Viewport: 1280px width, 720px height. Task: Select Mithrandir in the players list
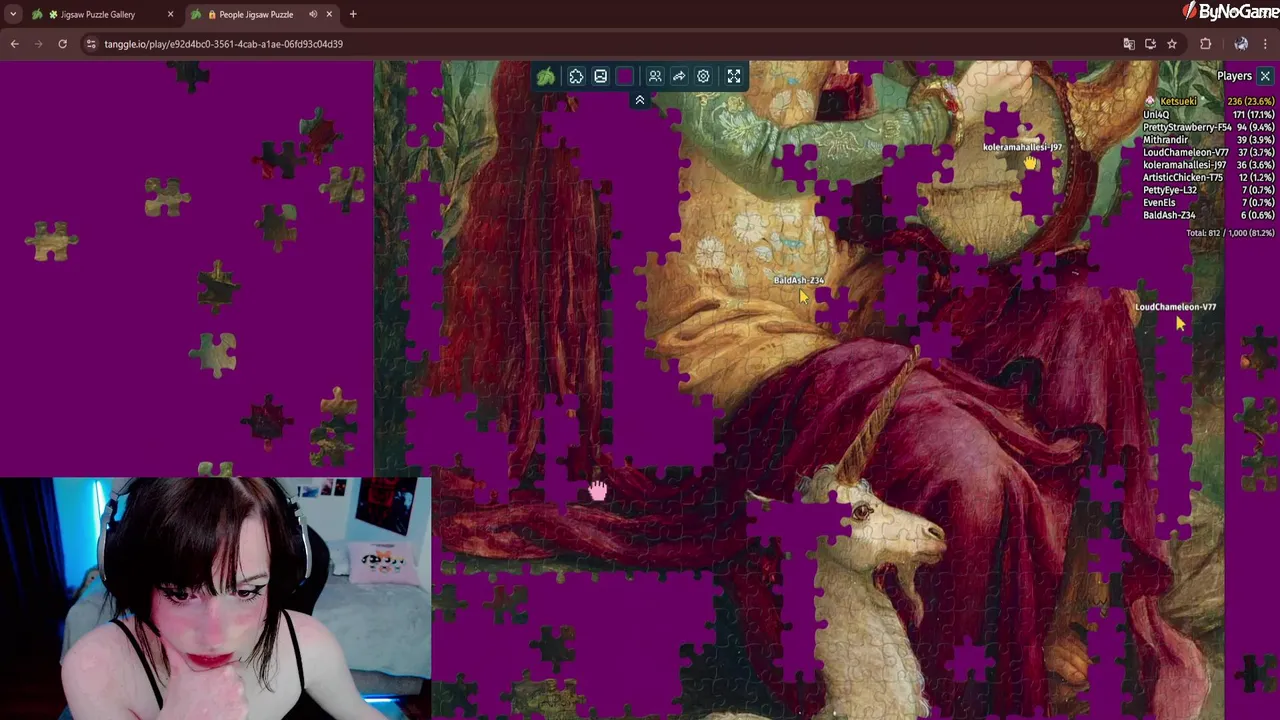coord(1165,140)
